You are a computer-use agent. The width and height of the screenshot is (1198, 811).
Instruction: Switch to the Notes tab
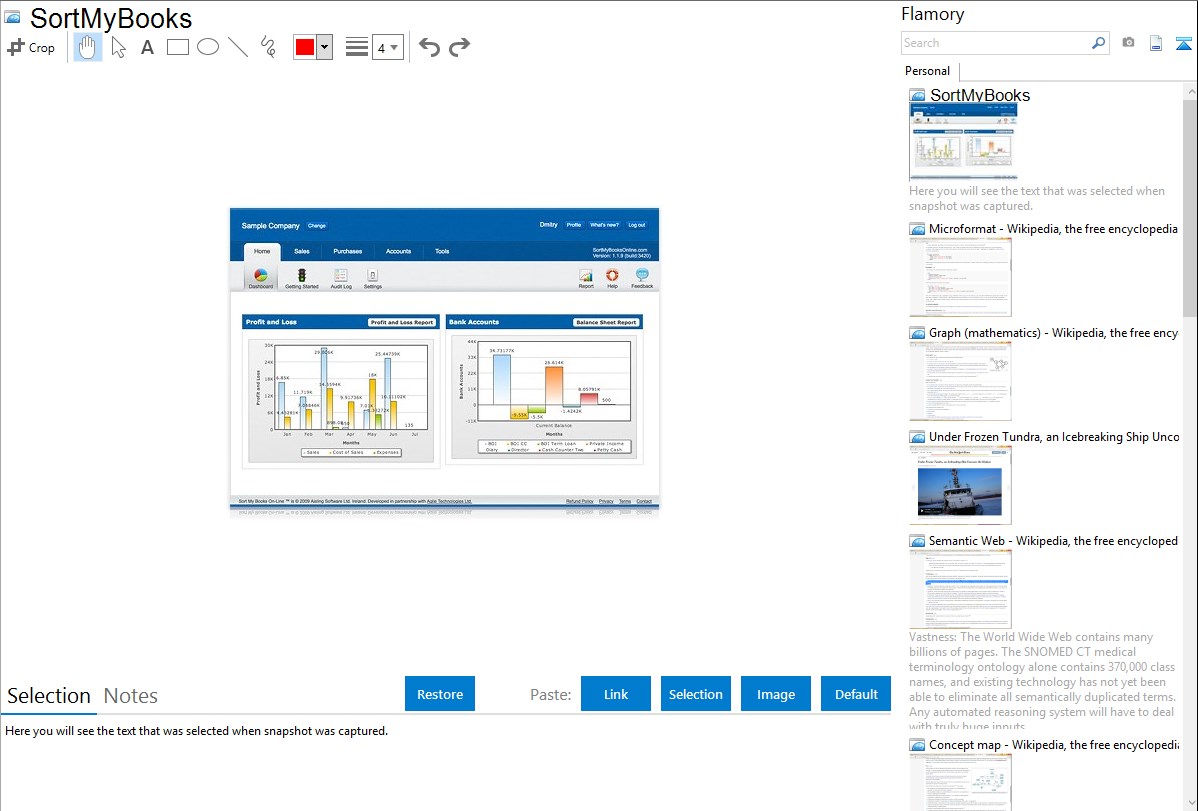click(131, 696)
